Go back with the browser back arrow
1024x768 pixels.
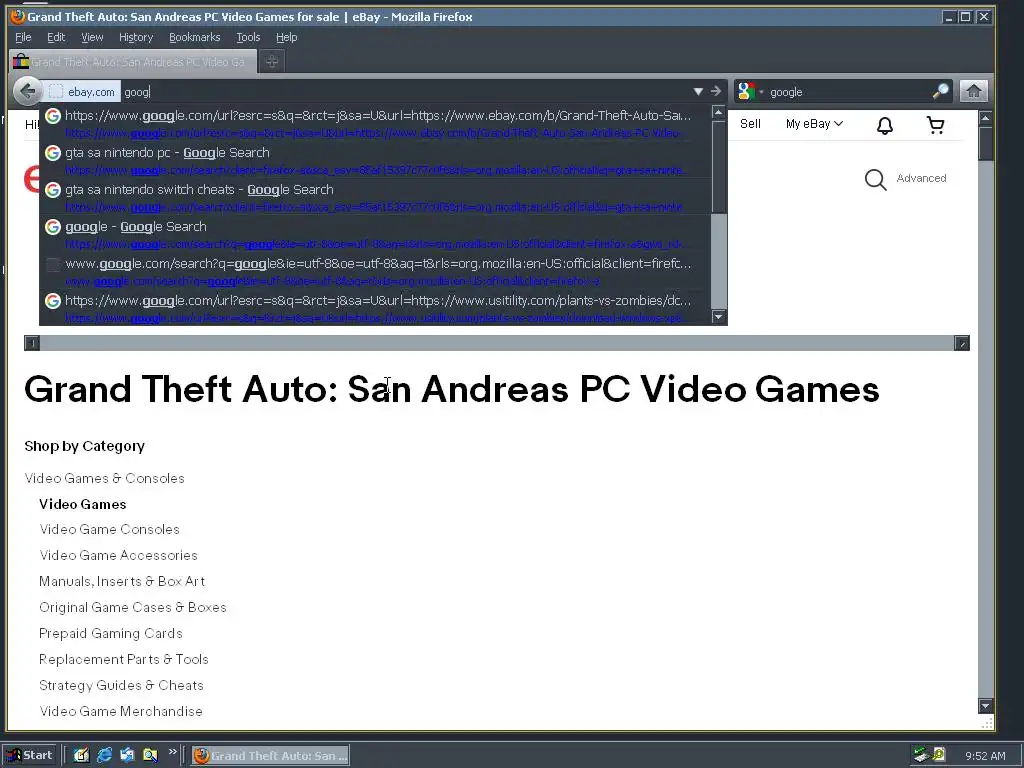click(x=27, y=91)
